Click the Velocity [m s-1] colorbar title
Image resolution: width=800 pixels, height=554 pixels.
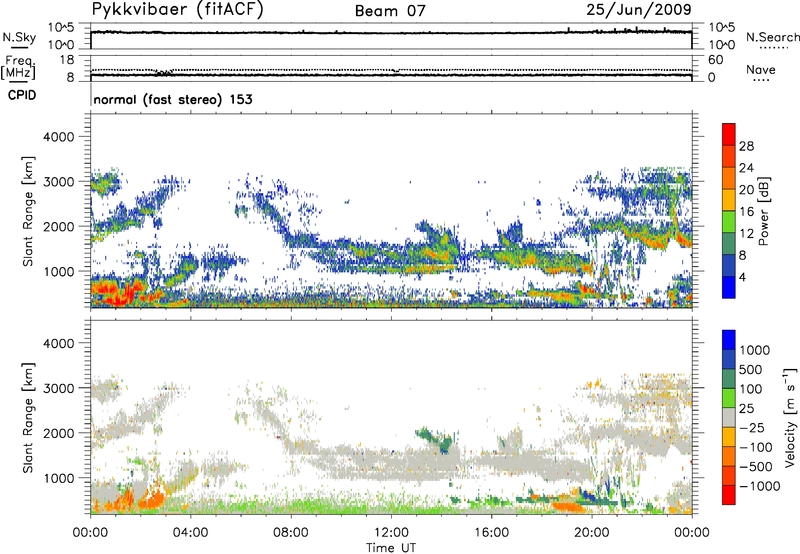(790, 417)
